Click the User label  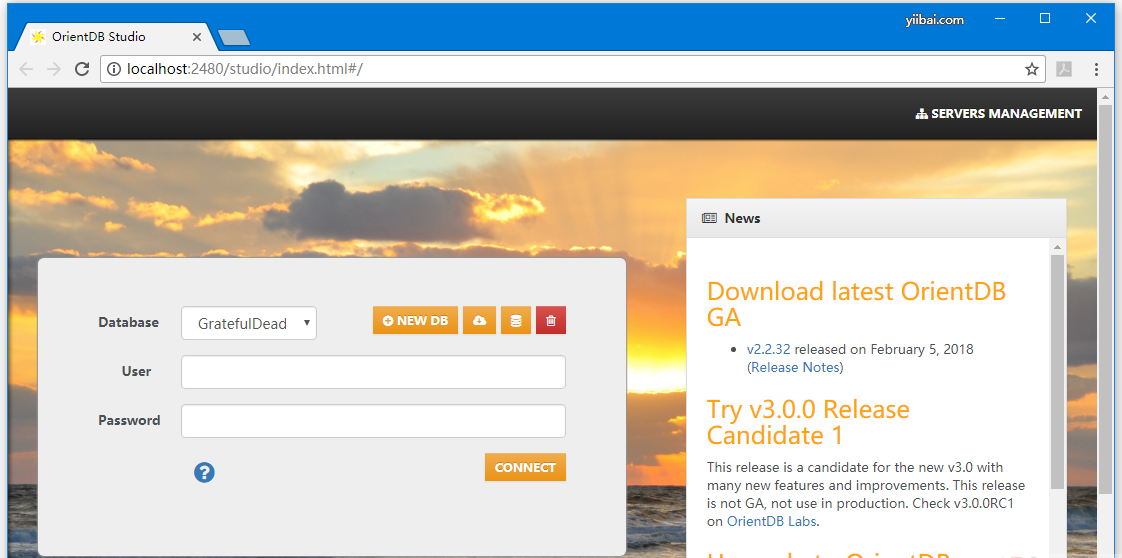point(136,371)
